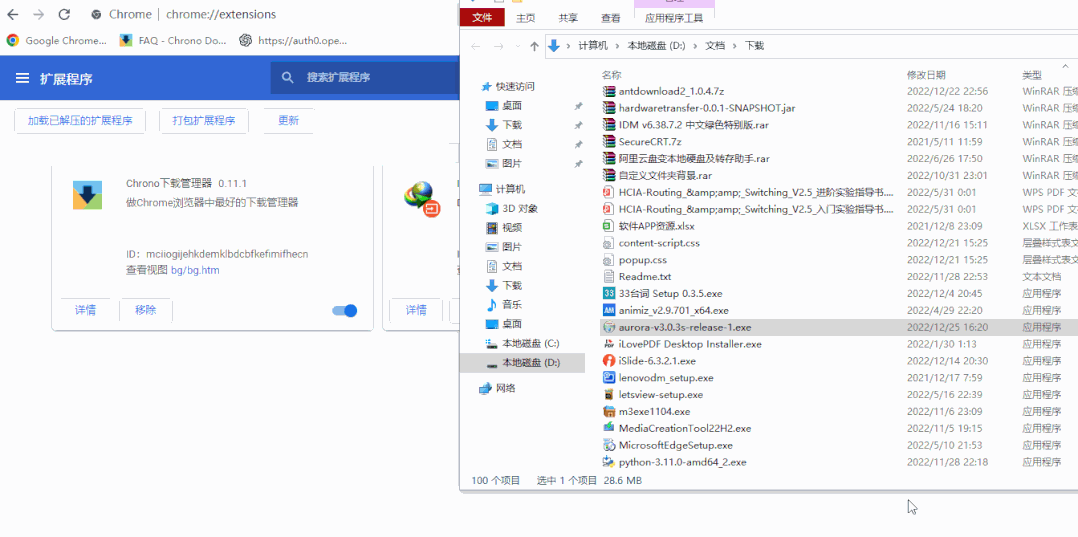Click the magnifier icon in extensions search
Image resolution: width=1078 pixels, height=537 pixels.
pyautogui.click(x=288, y=78)
